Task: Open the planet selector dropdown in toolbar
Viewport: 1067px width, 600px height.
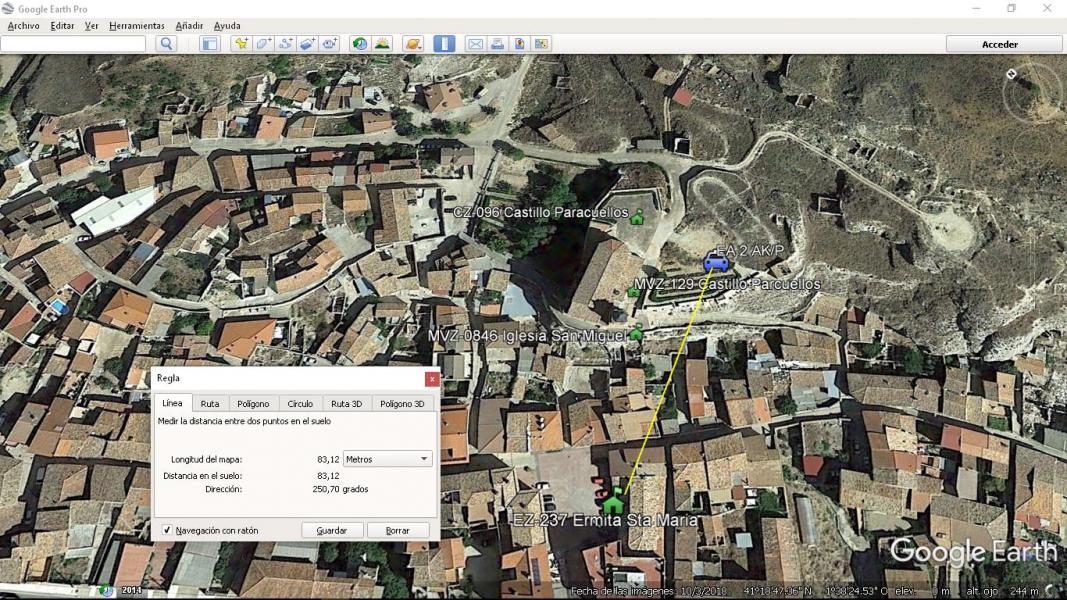Action: click(x=413, y=44)
